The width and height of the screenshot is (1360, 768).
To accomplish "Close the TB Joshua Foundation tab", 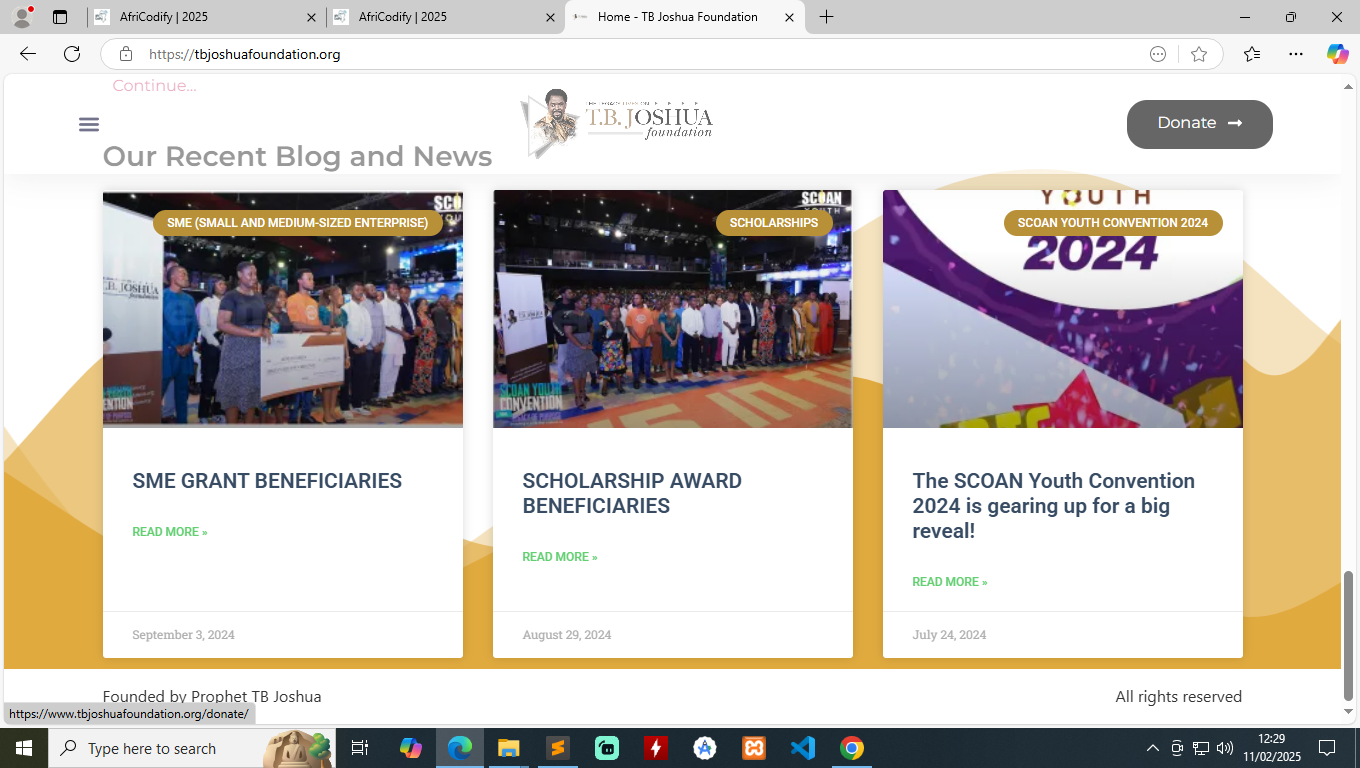I will click(x=789, y=17).
